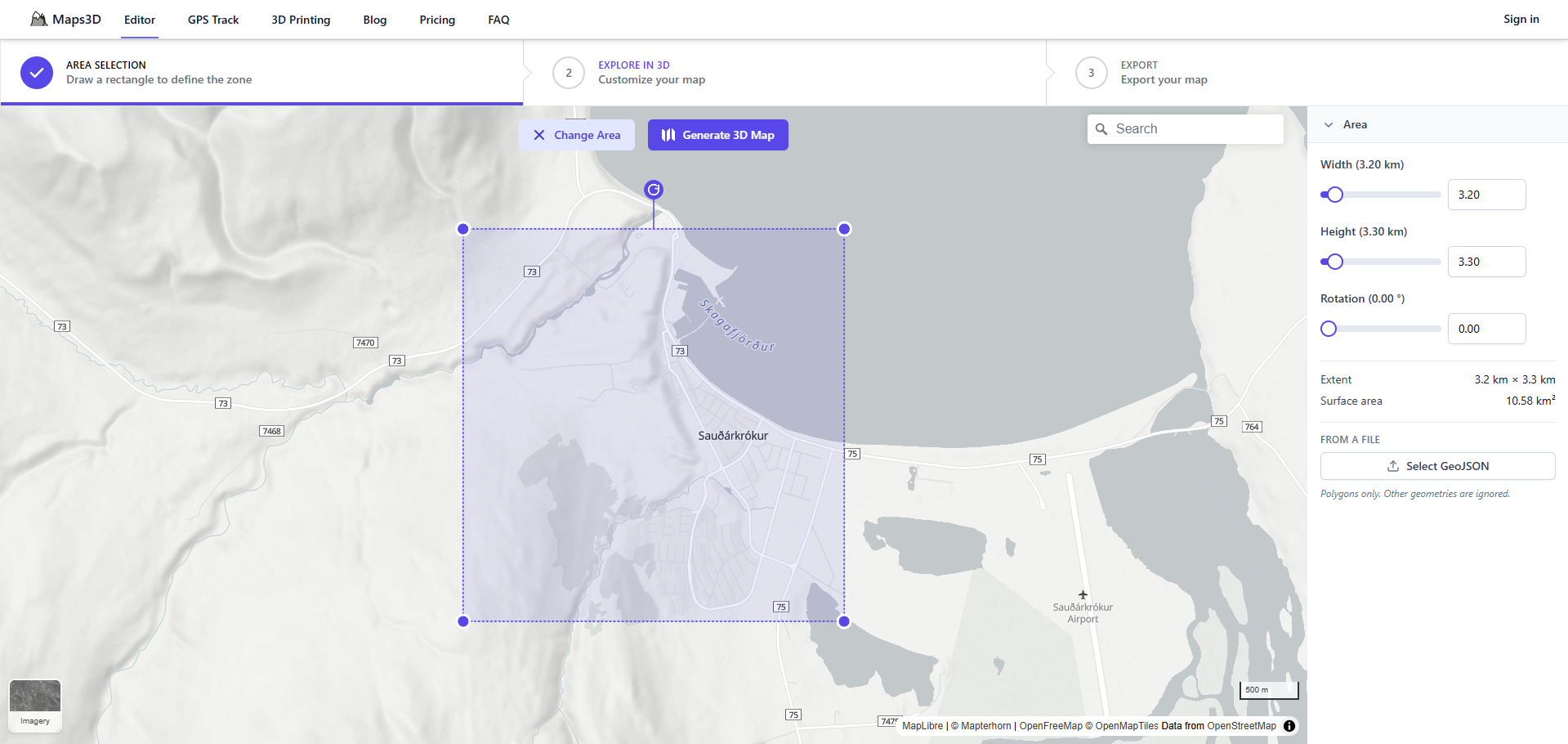Click the rotation handle atop the selection rectangle
The height and width of the screenshot is (744, 1568).
654,190
